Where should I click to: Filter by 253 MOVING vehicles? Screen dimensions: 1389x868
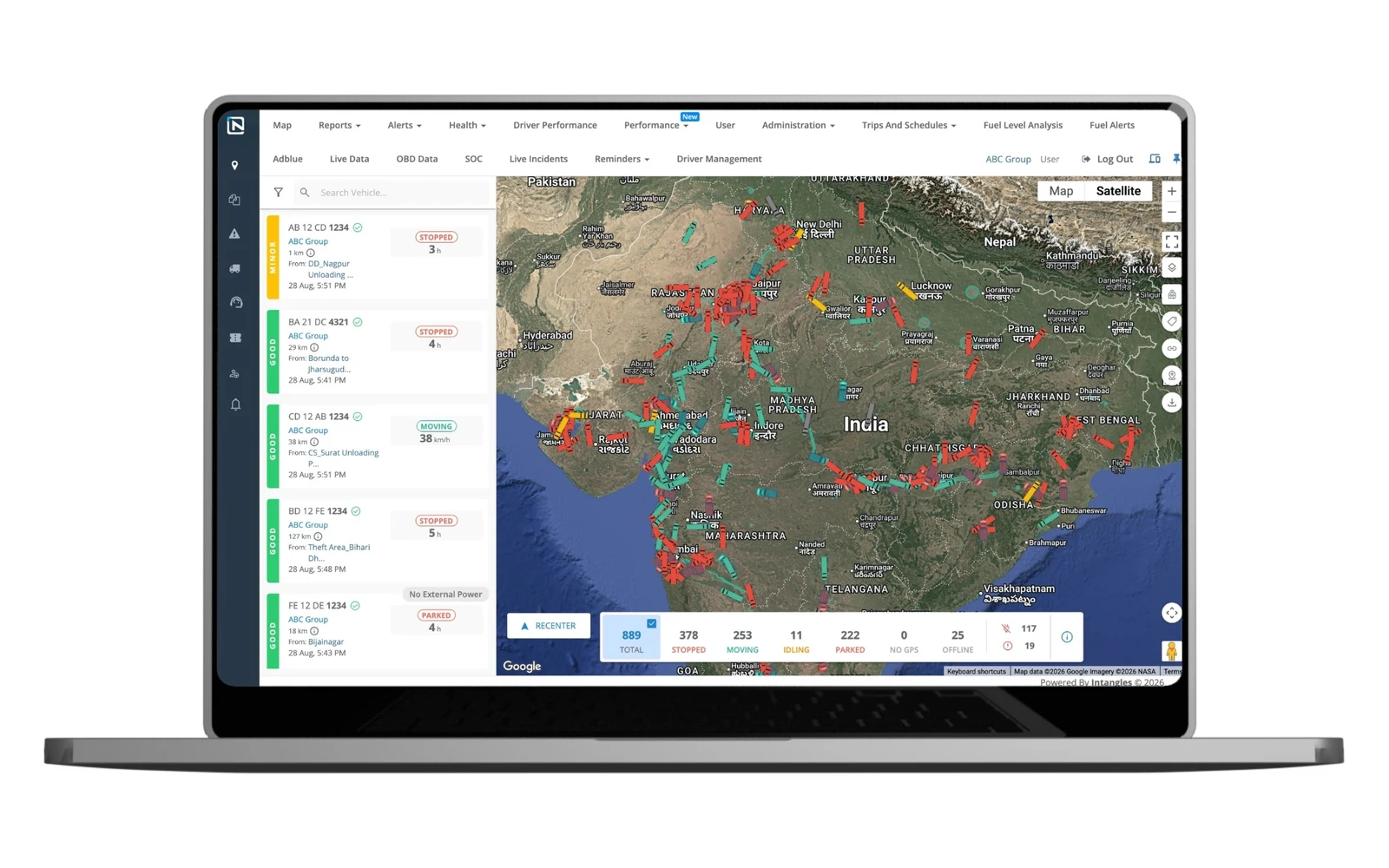pyautogui.click(x=742, y=641)
